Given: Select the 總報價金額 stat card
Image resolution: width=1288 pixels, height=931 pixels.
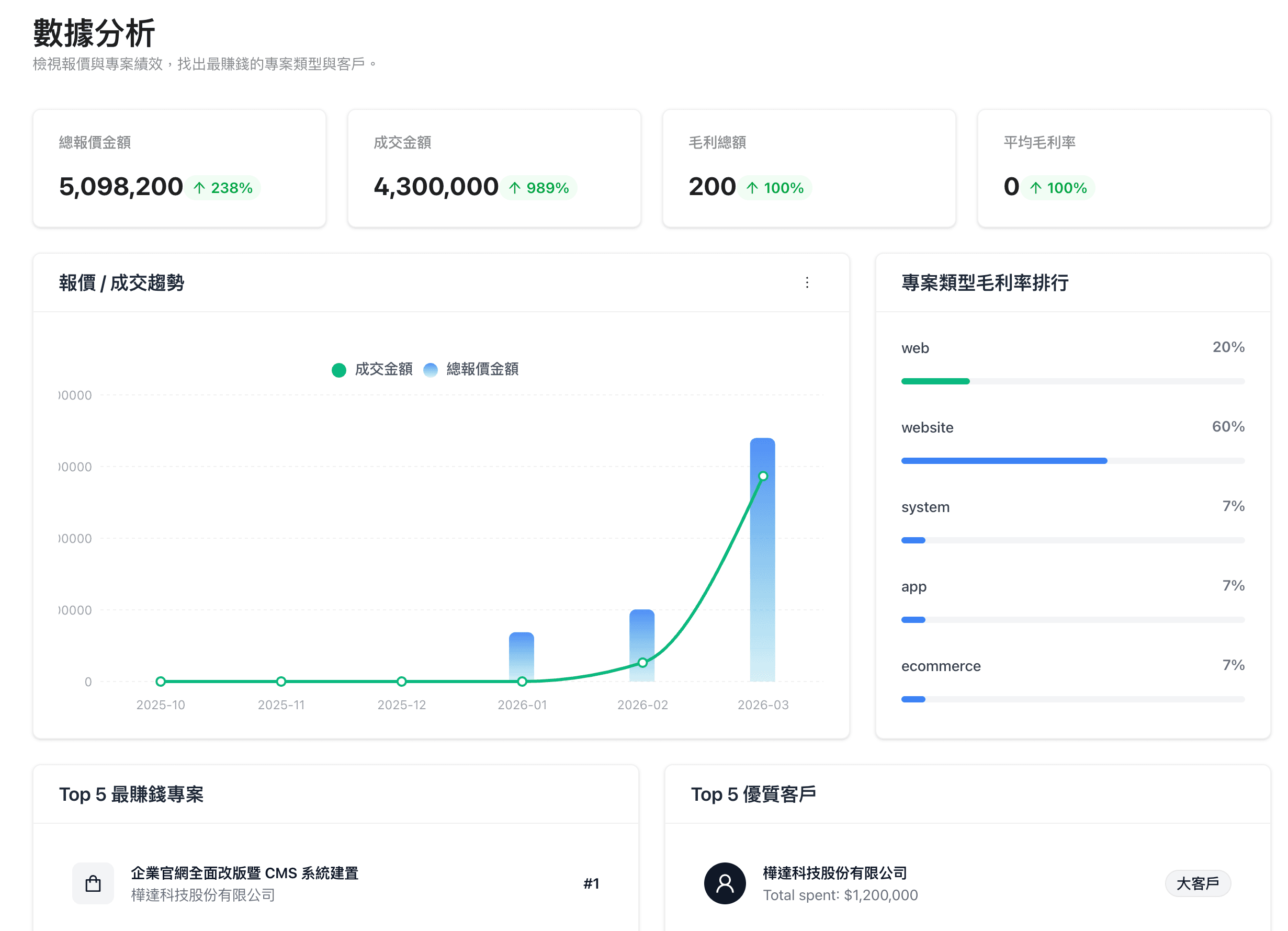Looking at the screenshot, I should 179,168.
